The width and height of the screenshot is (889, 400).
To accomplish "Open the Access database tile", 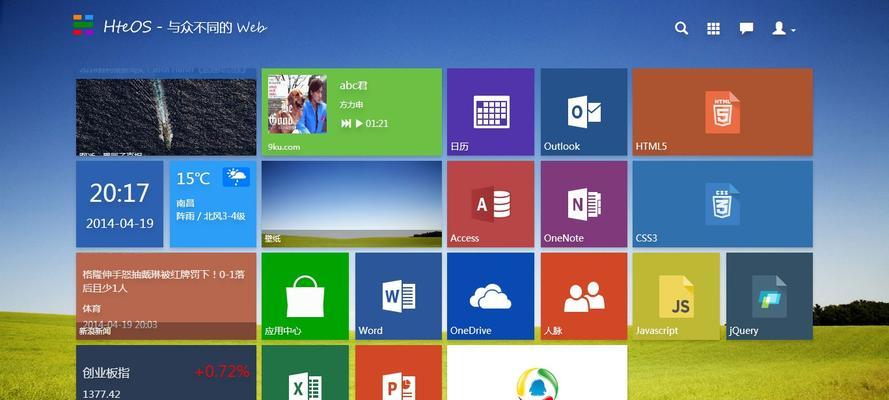I will click(x=490, y=204).
